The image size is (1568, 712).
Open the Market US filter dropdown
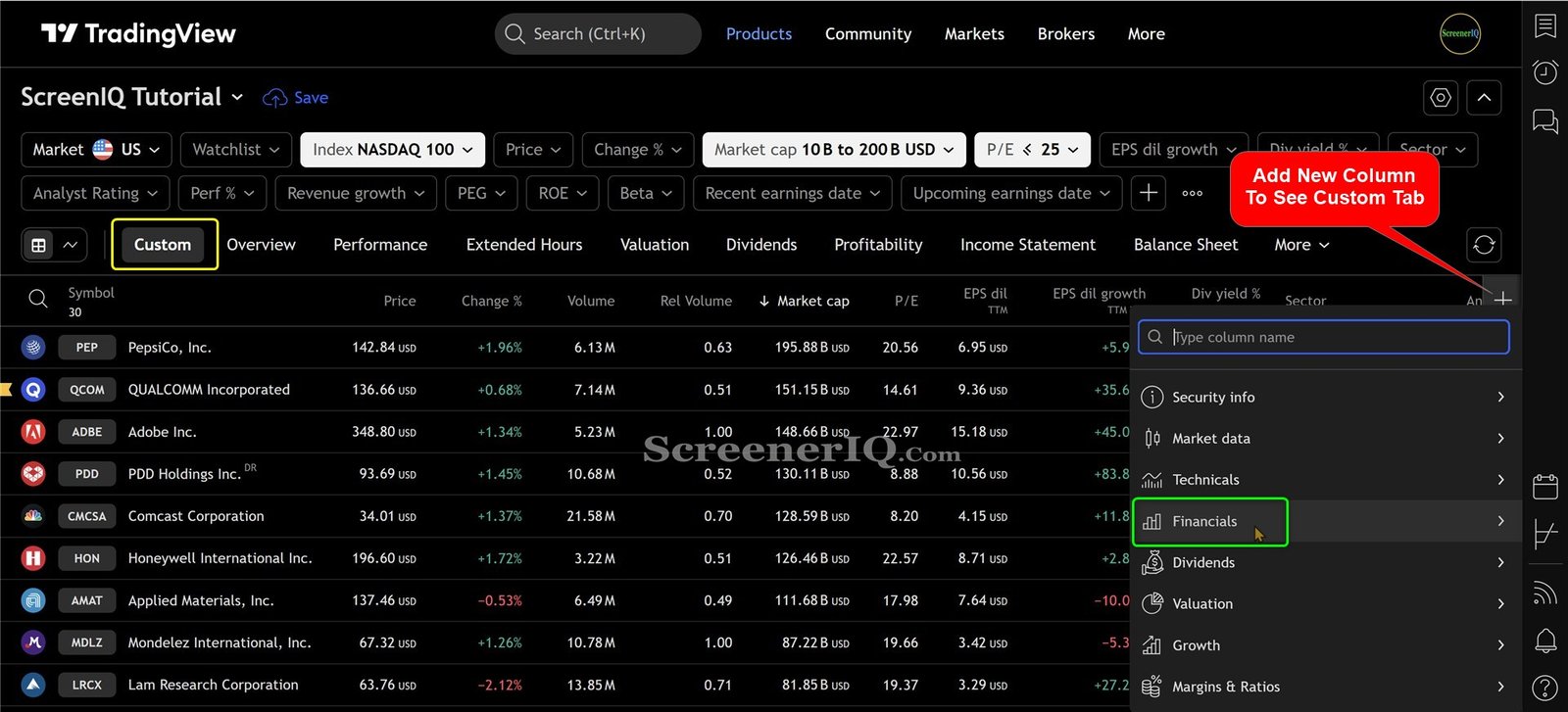click(x=97, y=150)
